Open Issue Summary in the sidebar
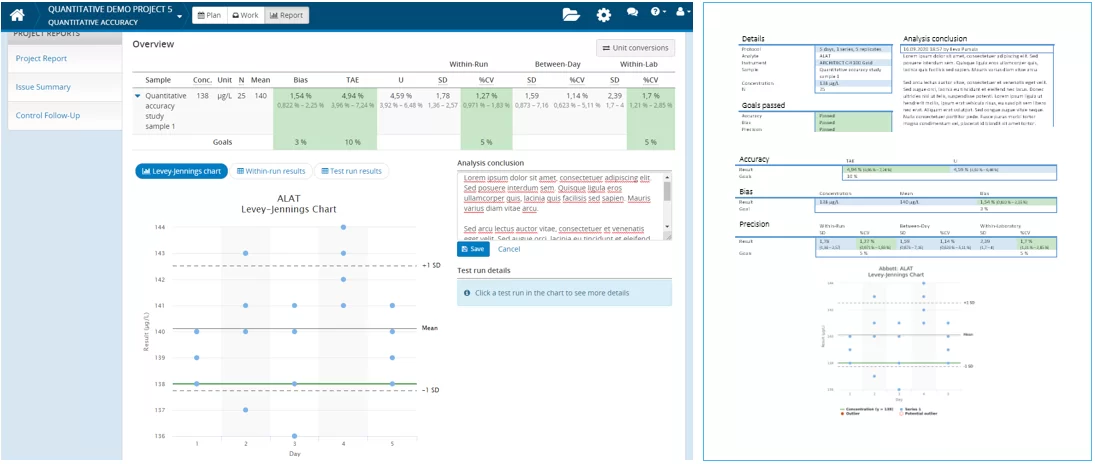 43,87
